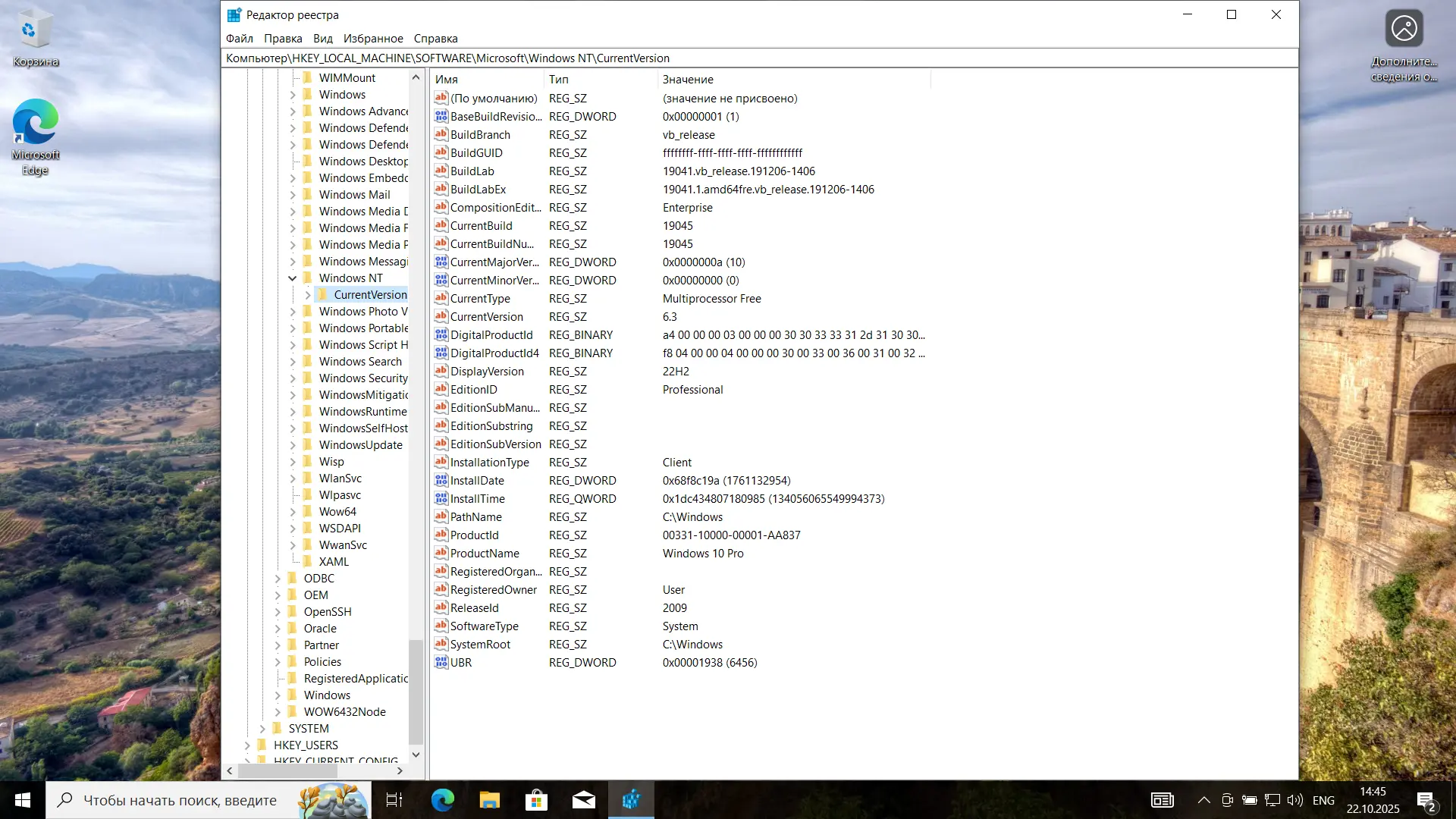
Task: Click the InstallTime QWORD value icon
Action: [441, 498]
